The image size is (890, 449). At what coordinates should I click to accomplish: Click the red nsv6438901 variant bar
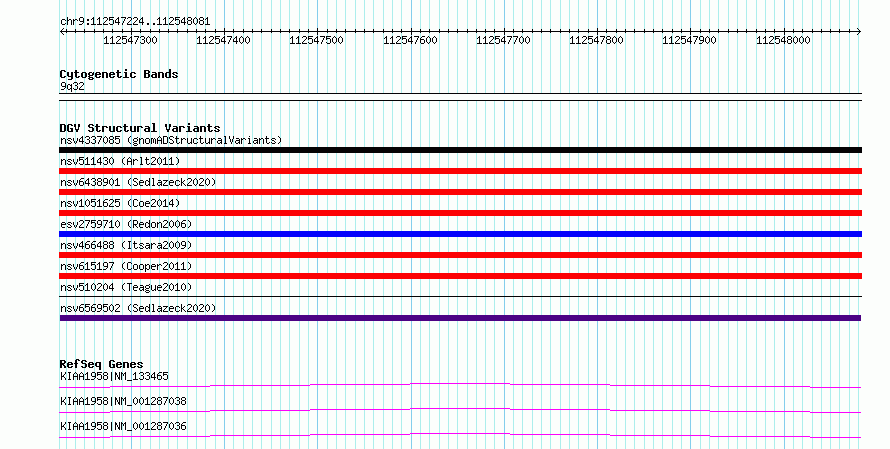point(460,192)
